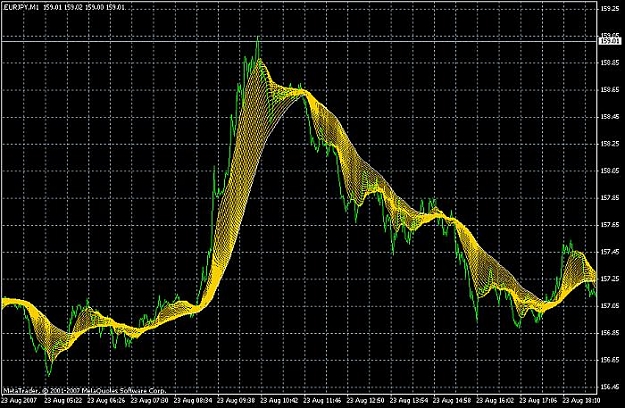Click the highlighted 159.01 current price label
The image size is (625, 408).
(611, 41)
